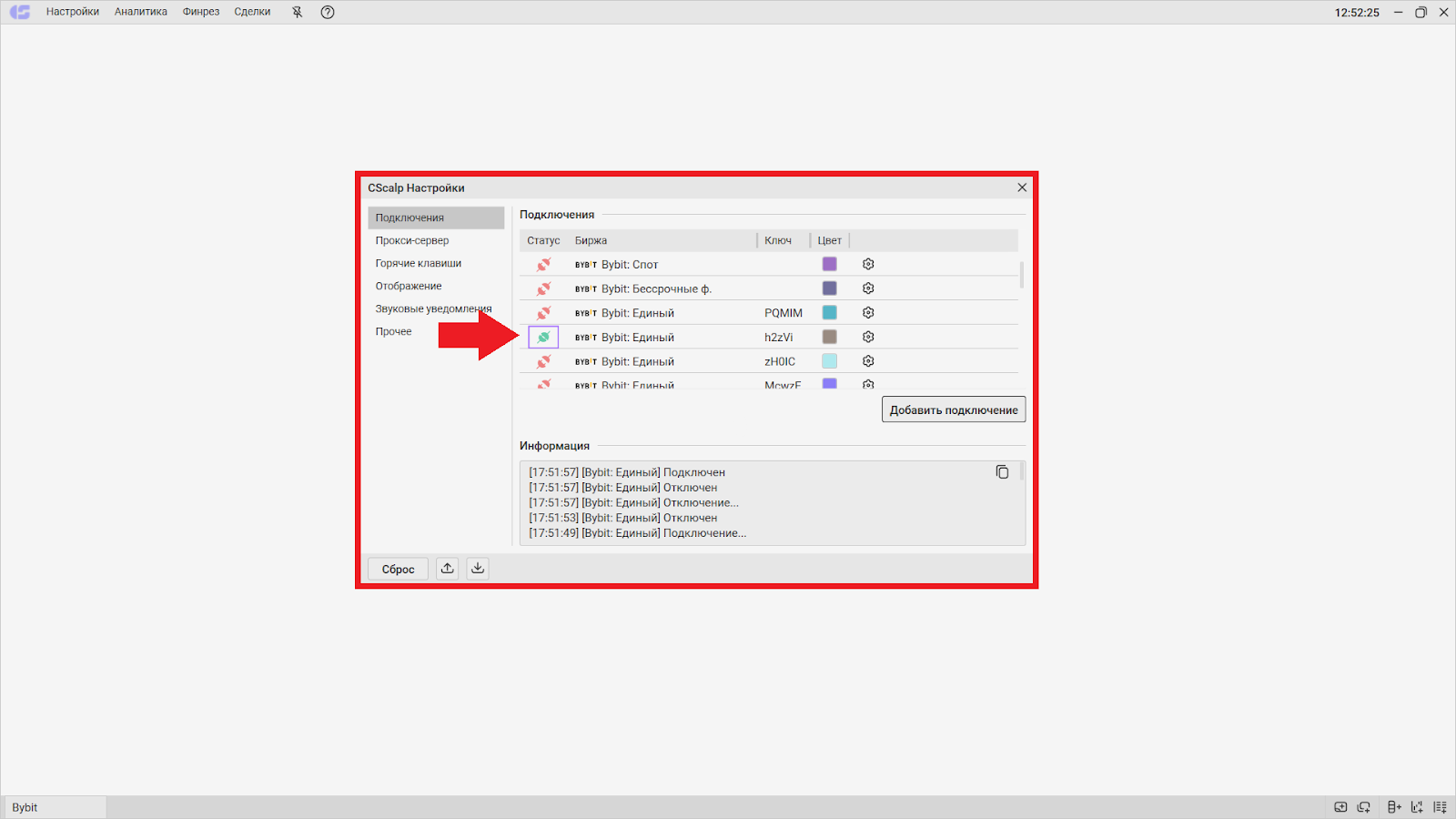Click log line '[17:51:49] [Bybit: Единый] Подключение...'
The height and width of the screenshot is (819, 1456).
click(x=637, y=533)
